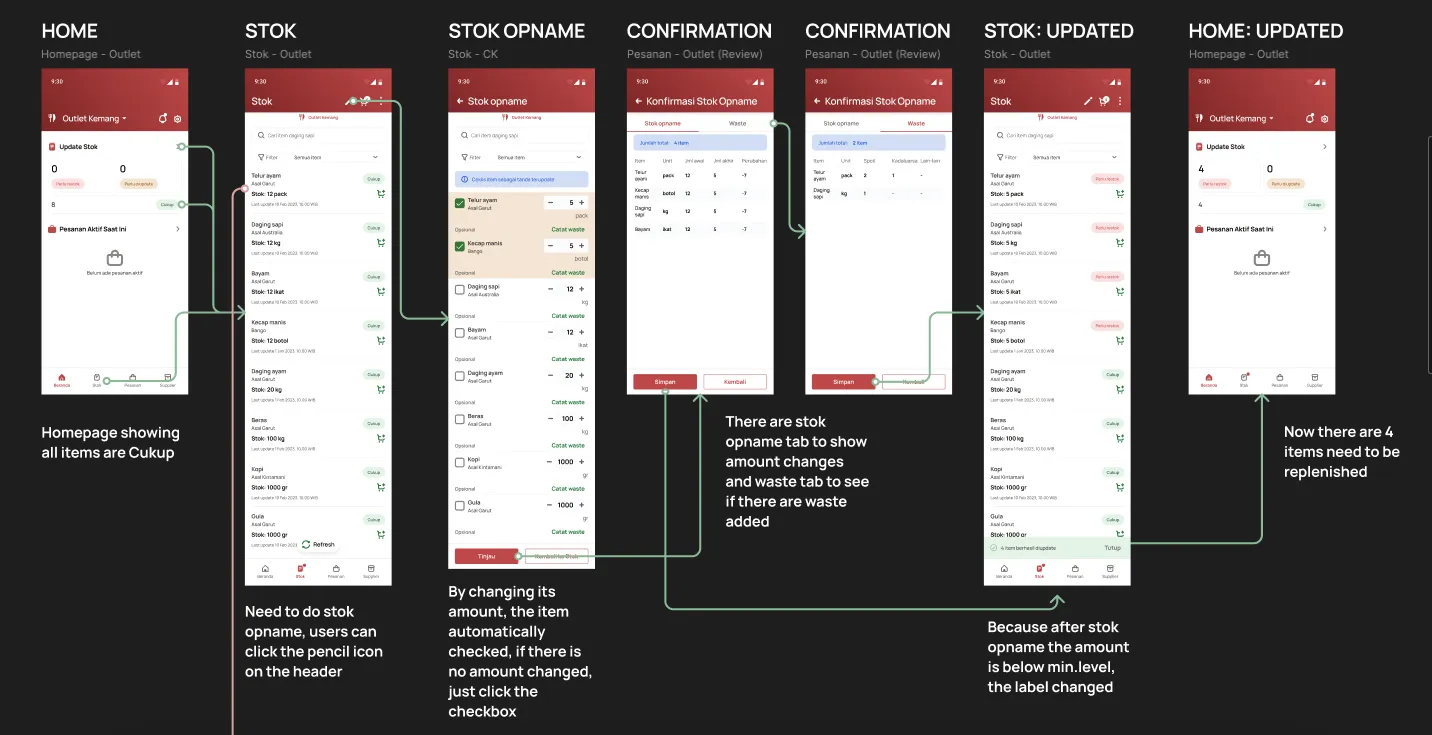Open the Outlet Kemang dropdown on the Home screen

pyautogui.click(x=94, y=119)
